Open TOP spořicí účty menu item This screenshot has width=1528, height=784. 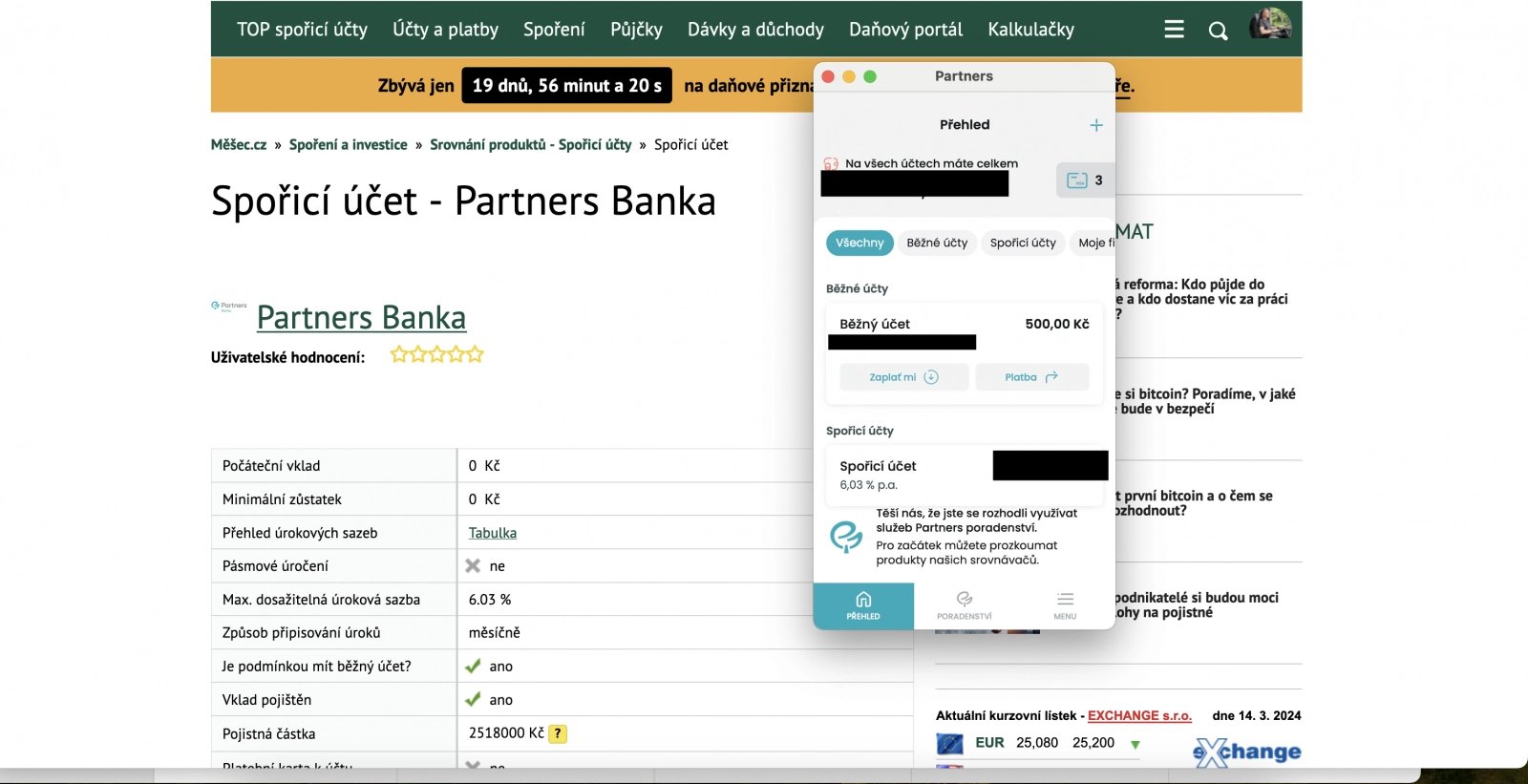(302, 30)
